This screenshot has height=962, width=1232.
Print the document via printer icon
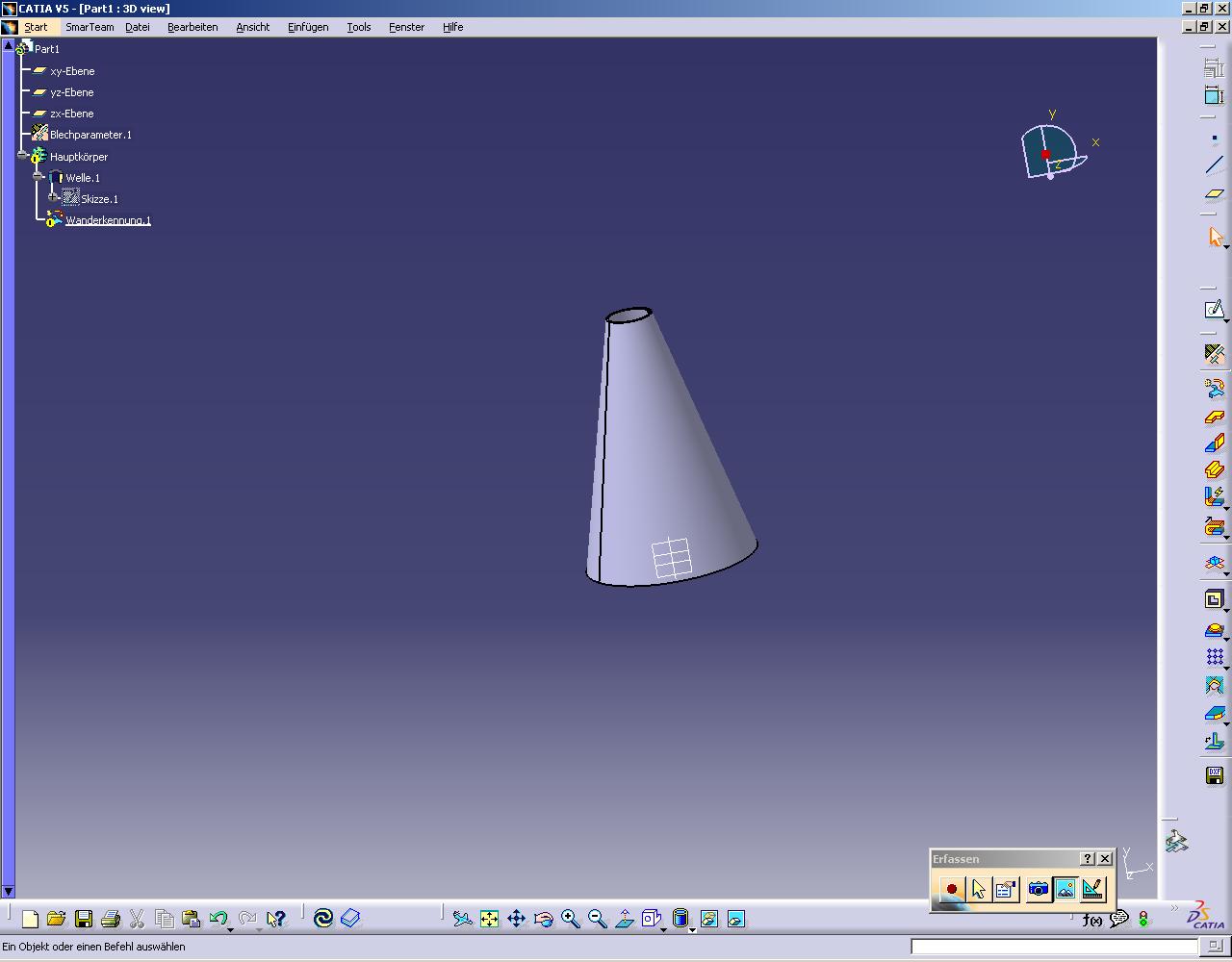(110, 919)
